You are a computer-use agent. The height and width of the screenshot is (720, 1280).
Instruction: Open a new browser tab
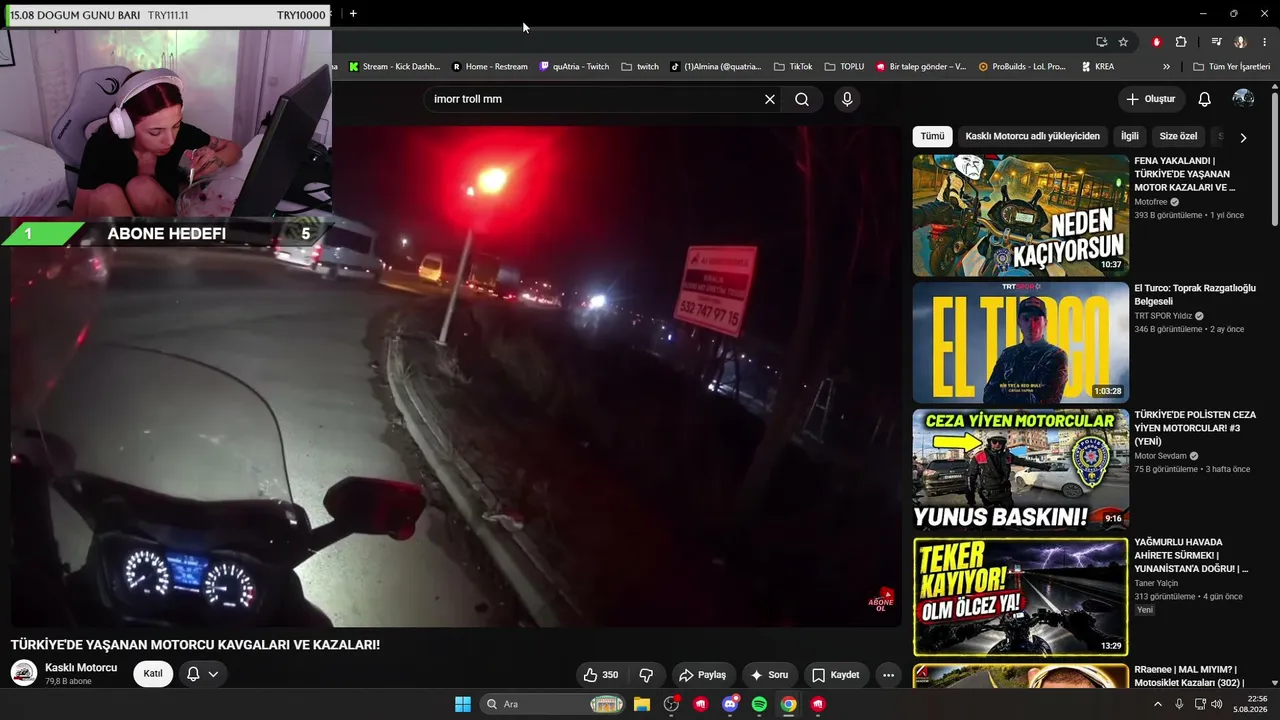353,14
